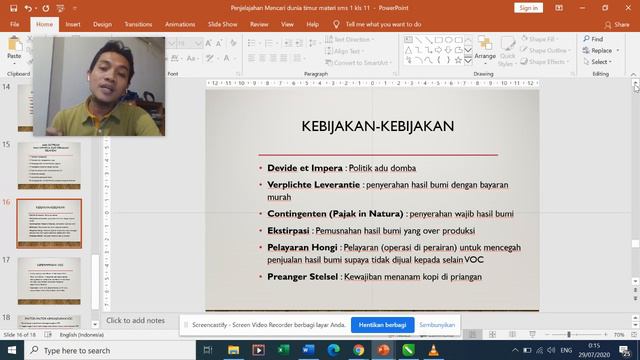This screenshot has width=640, height=360.
Task: Open the Transitions tab
Action: click(x=138, y=24)
